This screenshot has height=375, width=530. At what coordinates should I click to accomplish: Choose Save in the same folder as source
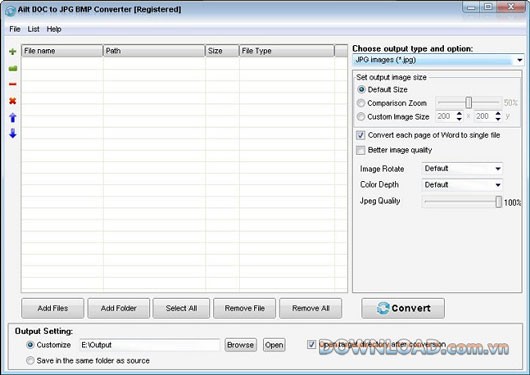tap(30, 360)
